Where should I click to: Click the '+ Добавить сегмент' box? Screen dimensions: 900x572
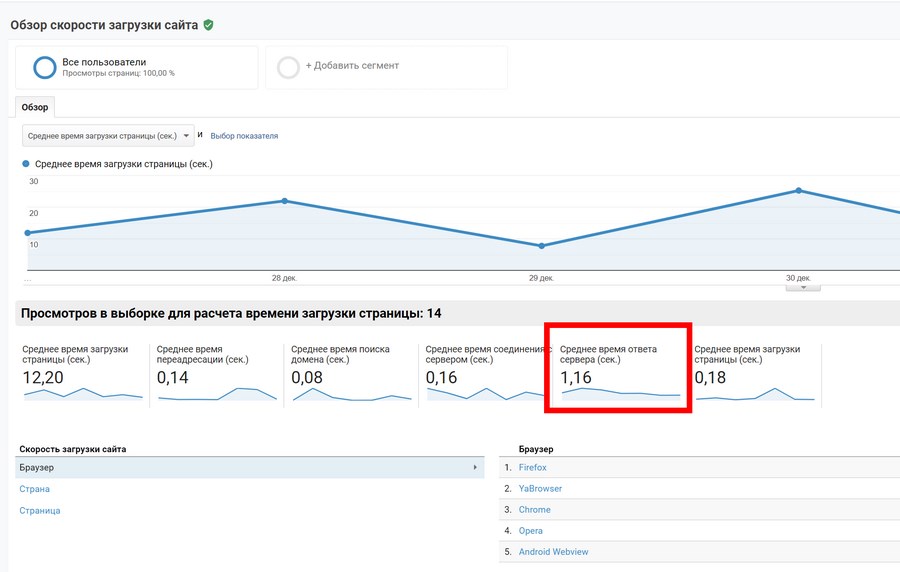(386, 68)
